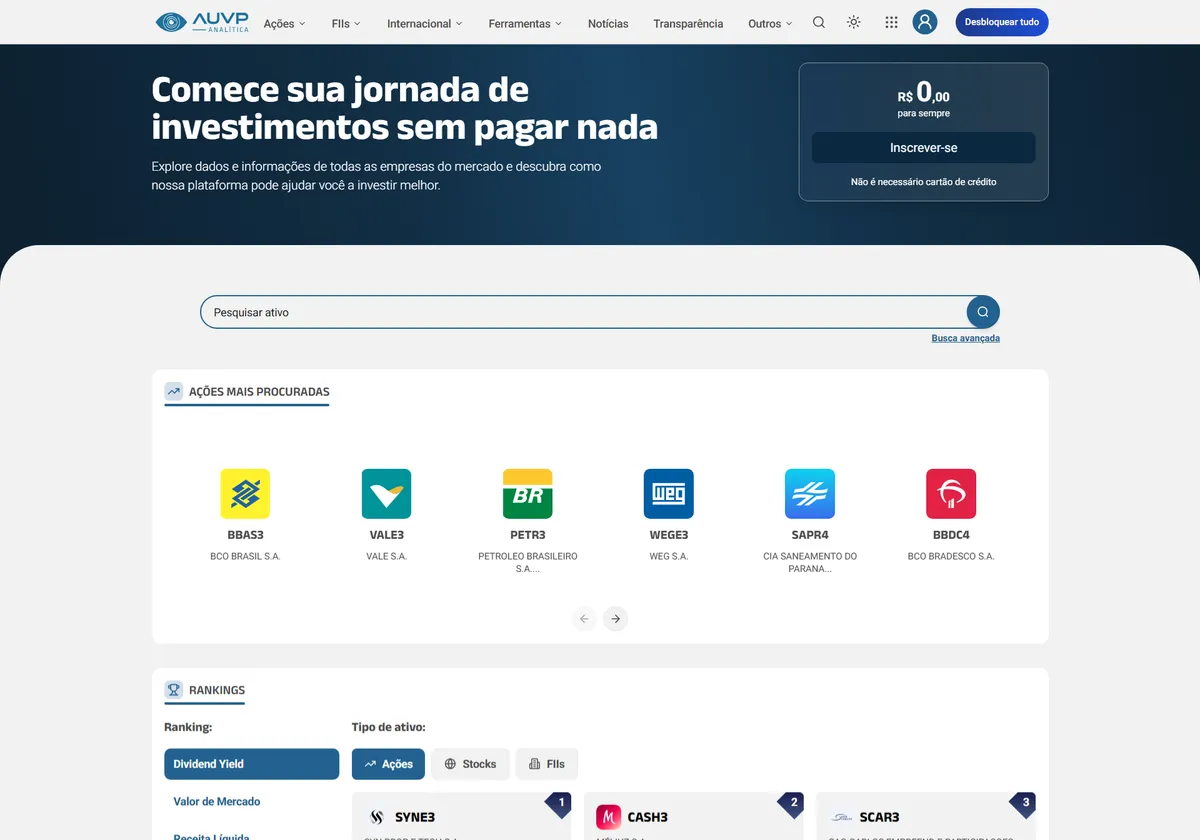
Task: Click the Inscrever-se button
Action: click(923, 148)
